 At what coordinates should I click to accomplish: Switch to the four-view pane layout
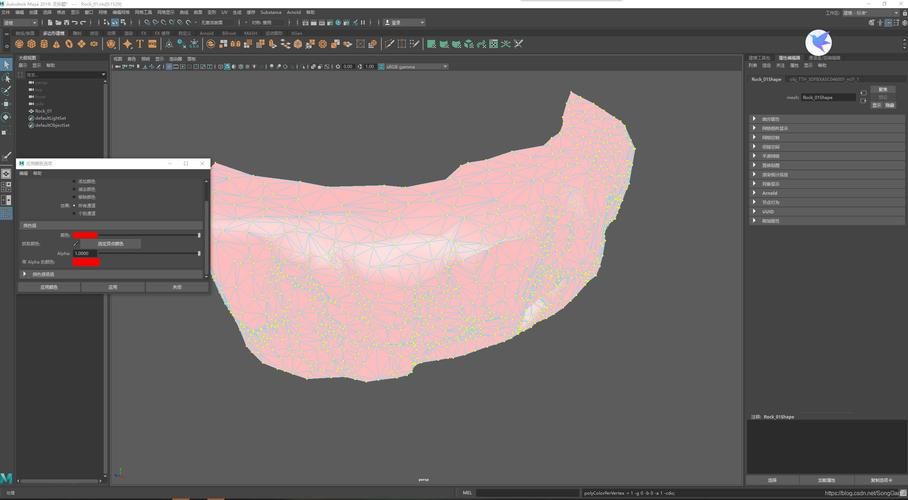(6, 187)
